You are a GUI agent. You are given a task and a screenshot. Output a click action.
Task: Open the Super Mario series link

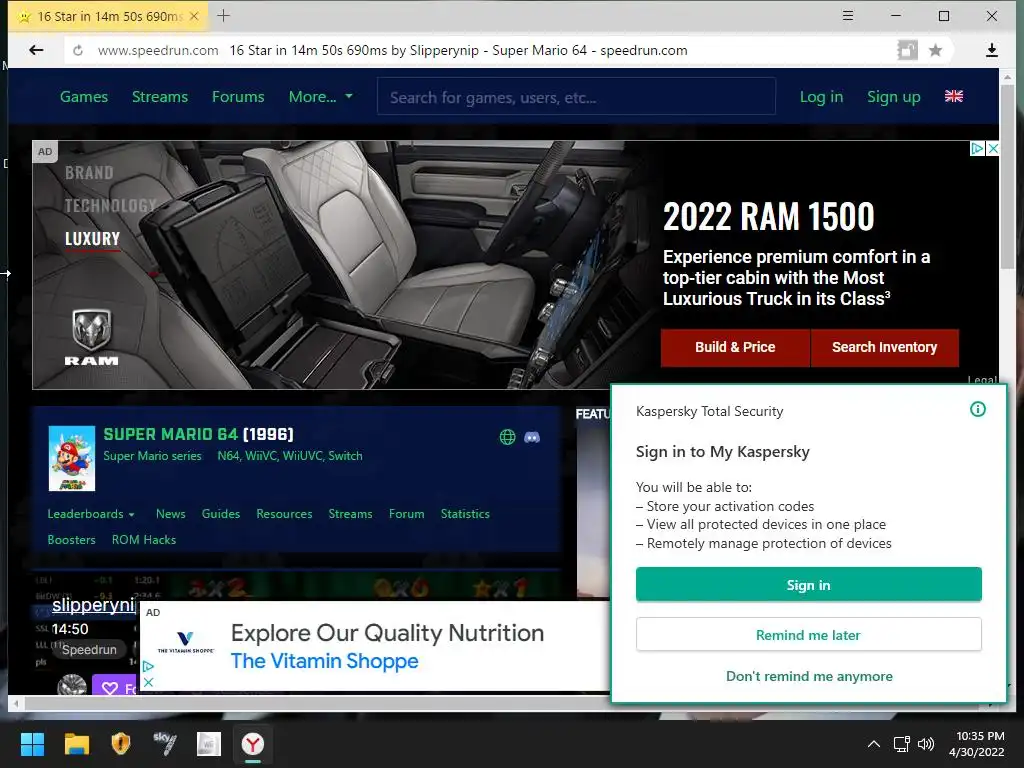click(152, 456)
